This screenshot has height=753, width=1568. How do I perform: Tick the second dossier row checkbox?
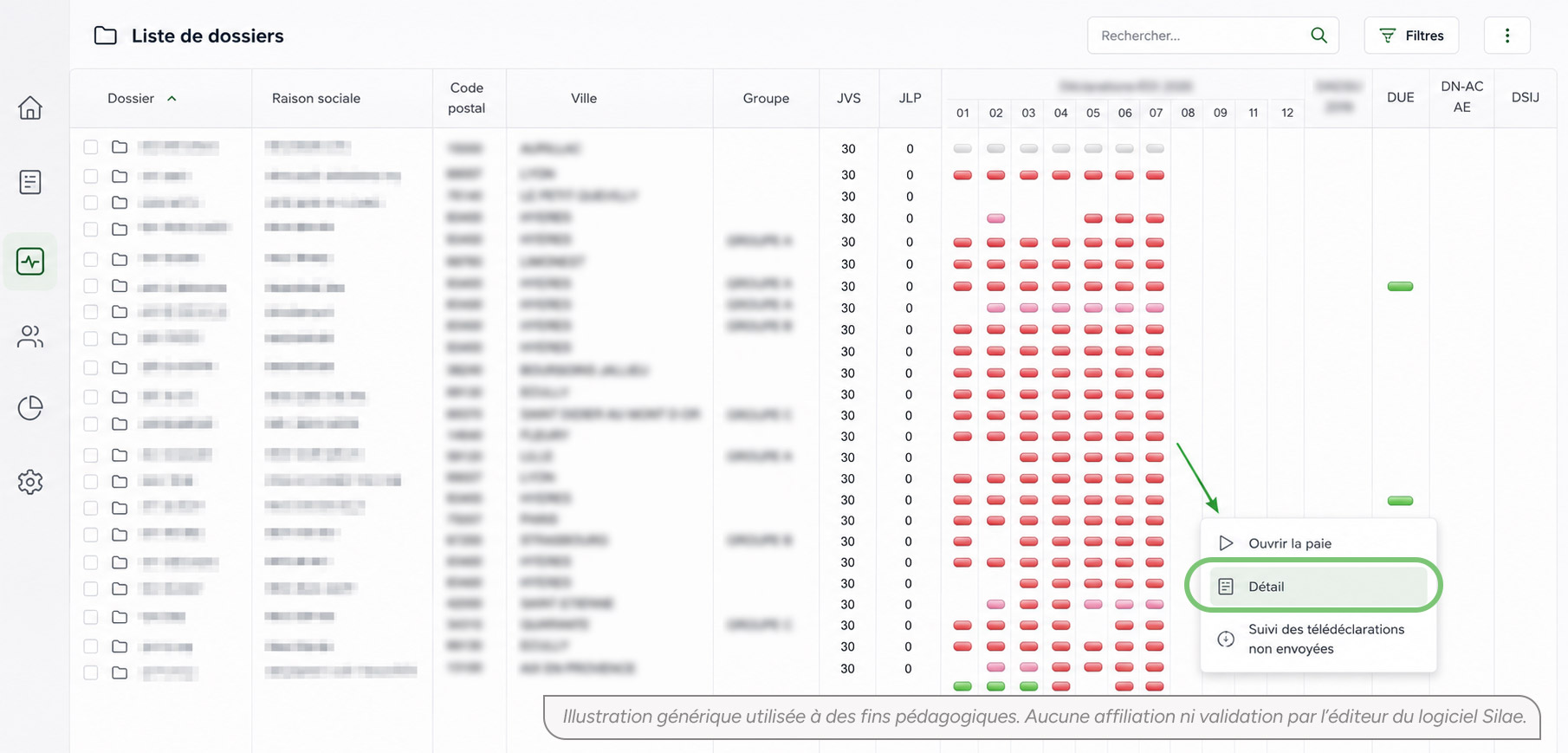pyautogui.click(x=91, y=176)
